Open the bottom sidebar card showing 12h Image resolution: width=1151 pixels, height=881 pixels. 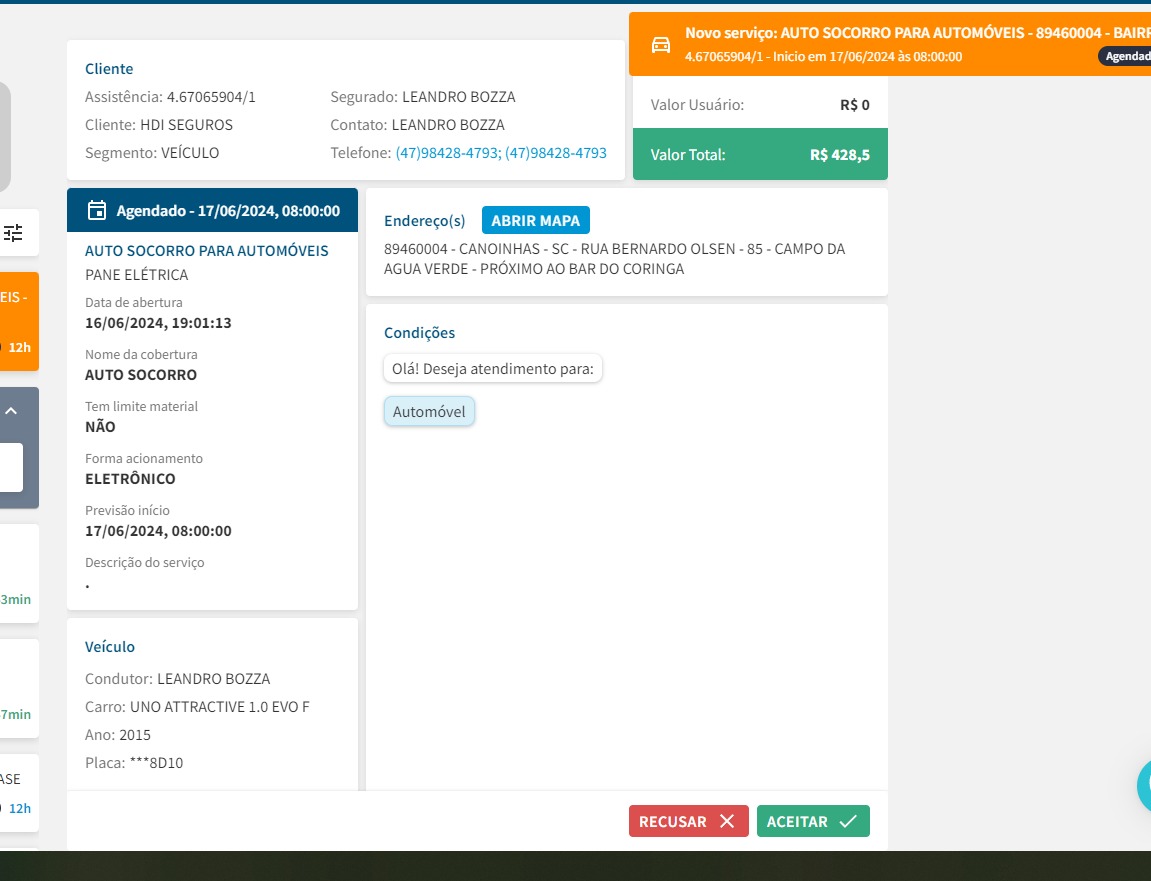[x=18, y=793]
